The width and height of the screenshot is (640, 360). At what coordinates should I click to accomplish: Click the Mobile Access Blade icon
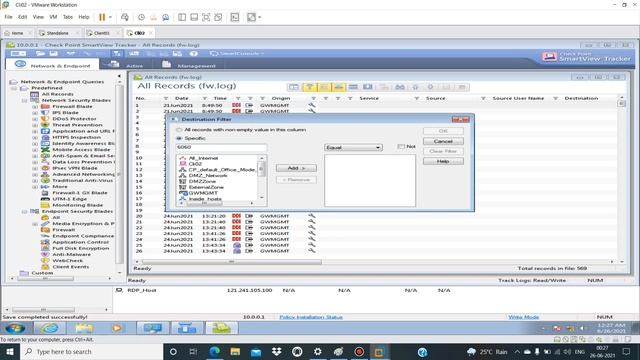[45, 149]
